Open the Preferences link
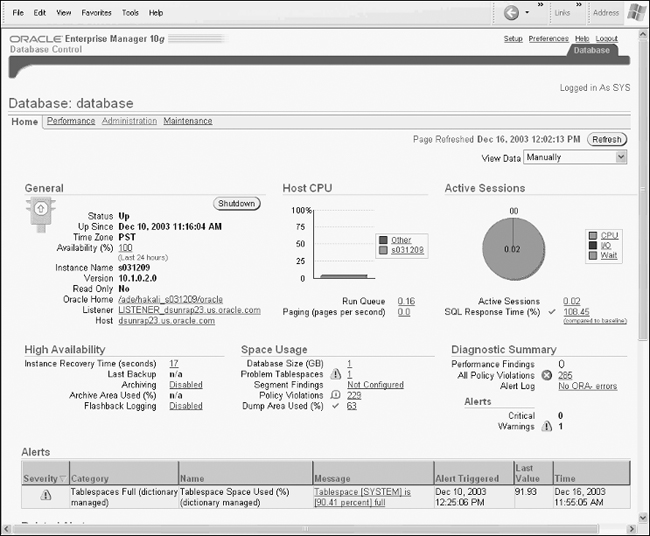Screen dimensions: 650x536 (548, 39)
